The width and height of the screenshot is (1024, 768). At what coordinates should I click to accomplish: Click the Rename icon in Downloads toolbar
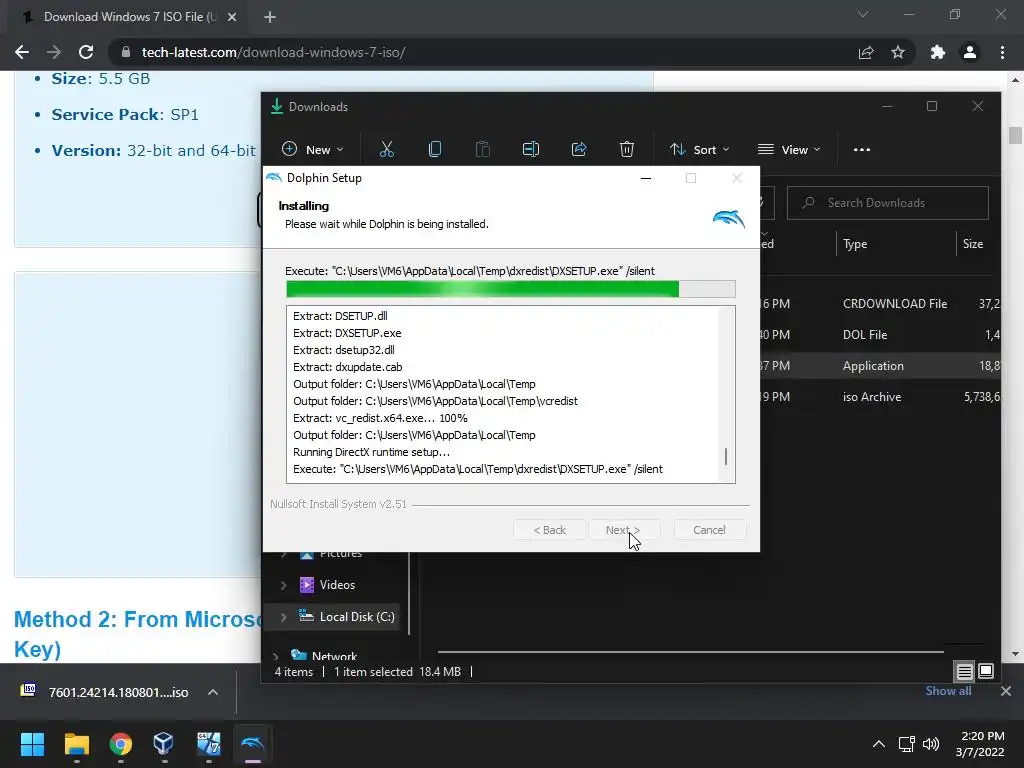point(530,150)
